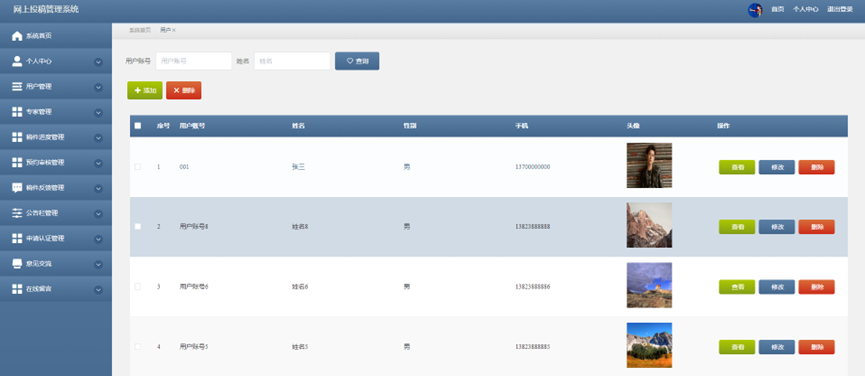
Task: Click the green 添加 add button
Action: (x=145, y=90)
